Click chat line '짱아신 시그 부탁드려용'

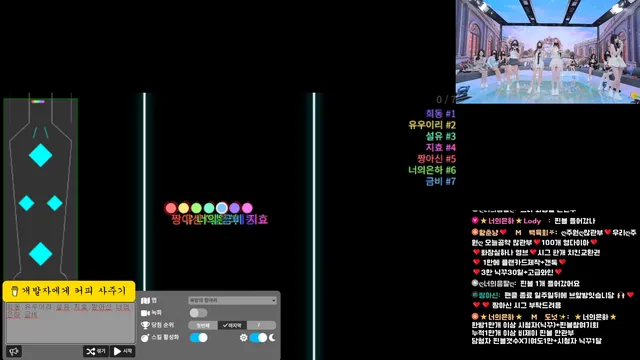pyautogui.click(x=527, y=305)
